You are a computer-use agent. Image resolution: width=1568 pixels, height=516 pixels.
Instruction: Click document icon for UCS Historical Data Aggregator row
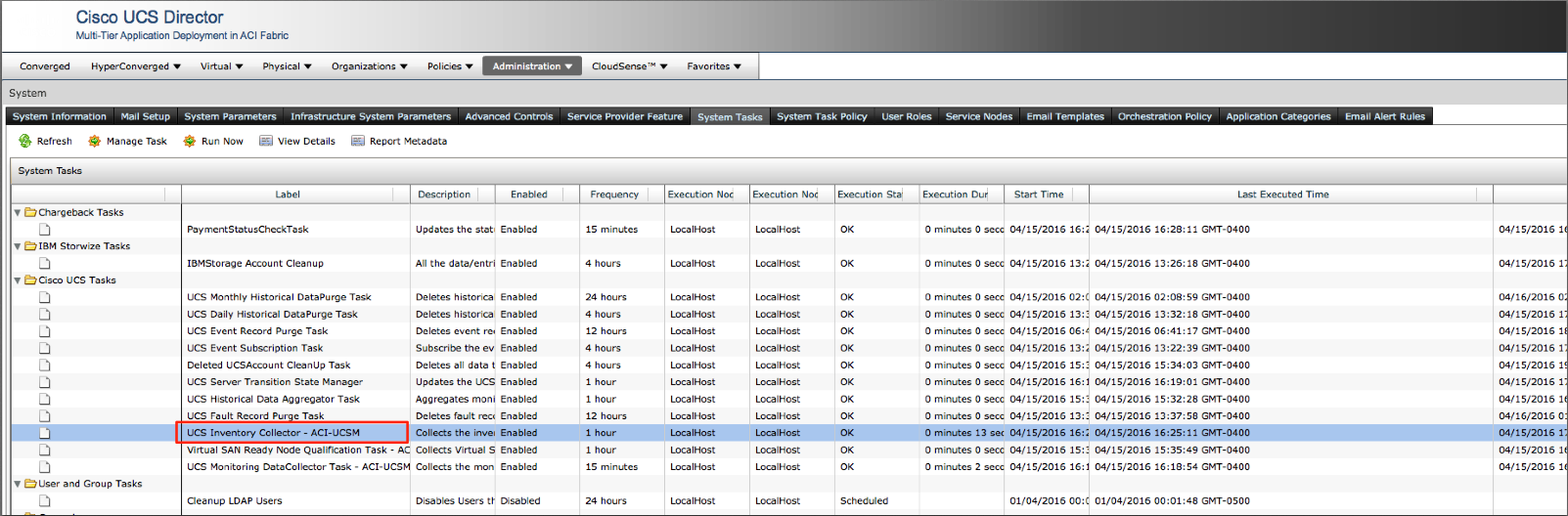click(45, 399)
